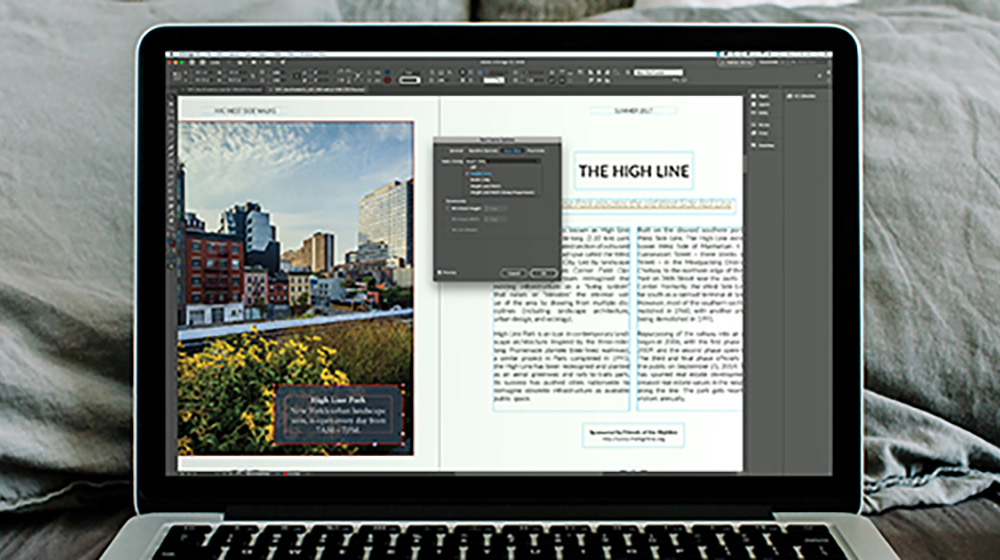The image size is (1000, 560).
Task: Click the Minimum Width value field
Action: point(496,219)
